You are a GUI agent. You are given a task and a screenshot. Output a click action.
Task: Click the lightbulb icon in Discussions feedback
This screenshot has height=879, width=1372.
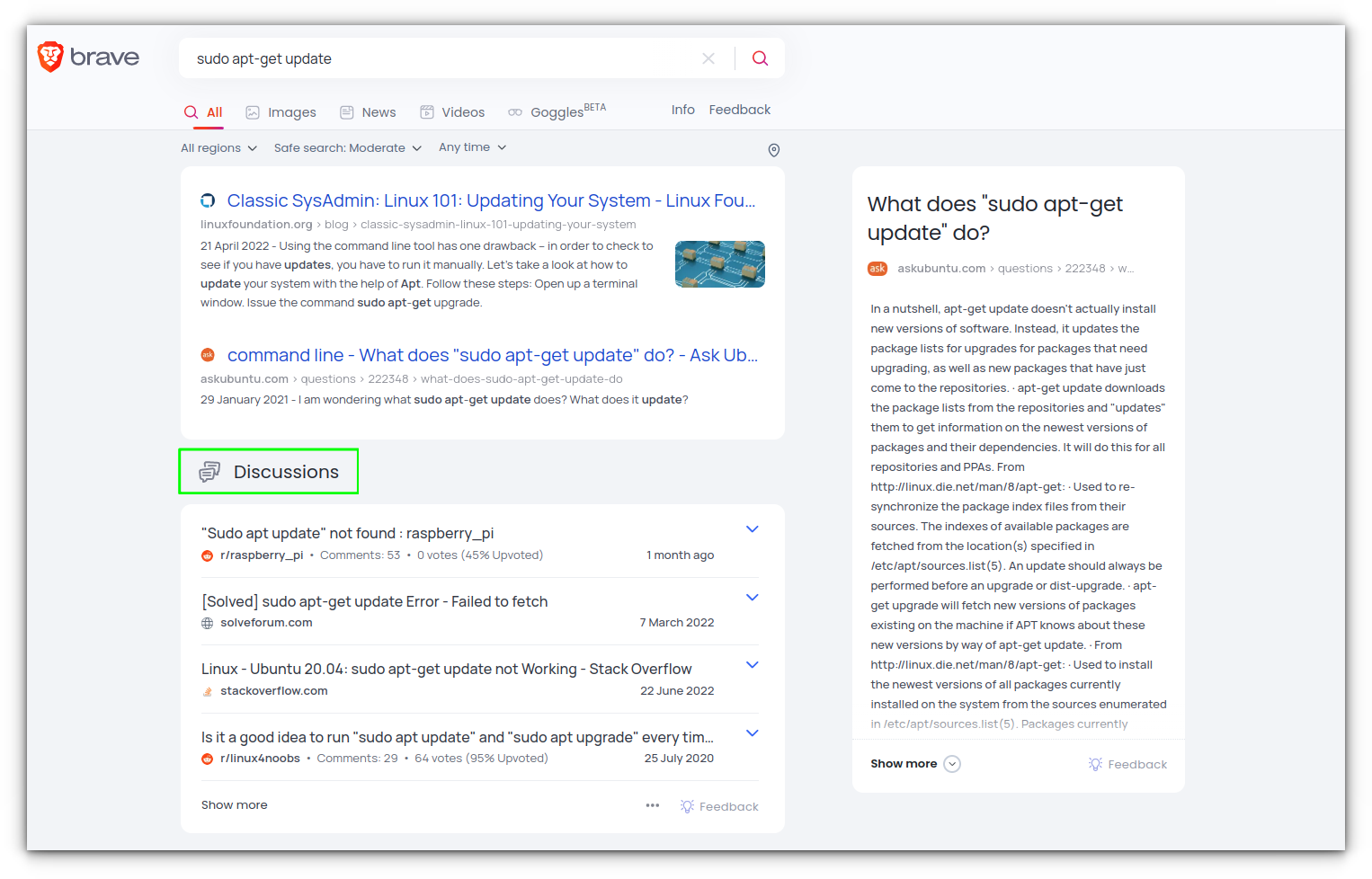687,806
